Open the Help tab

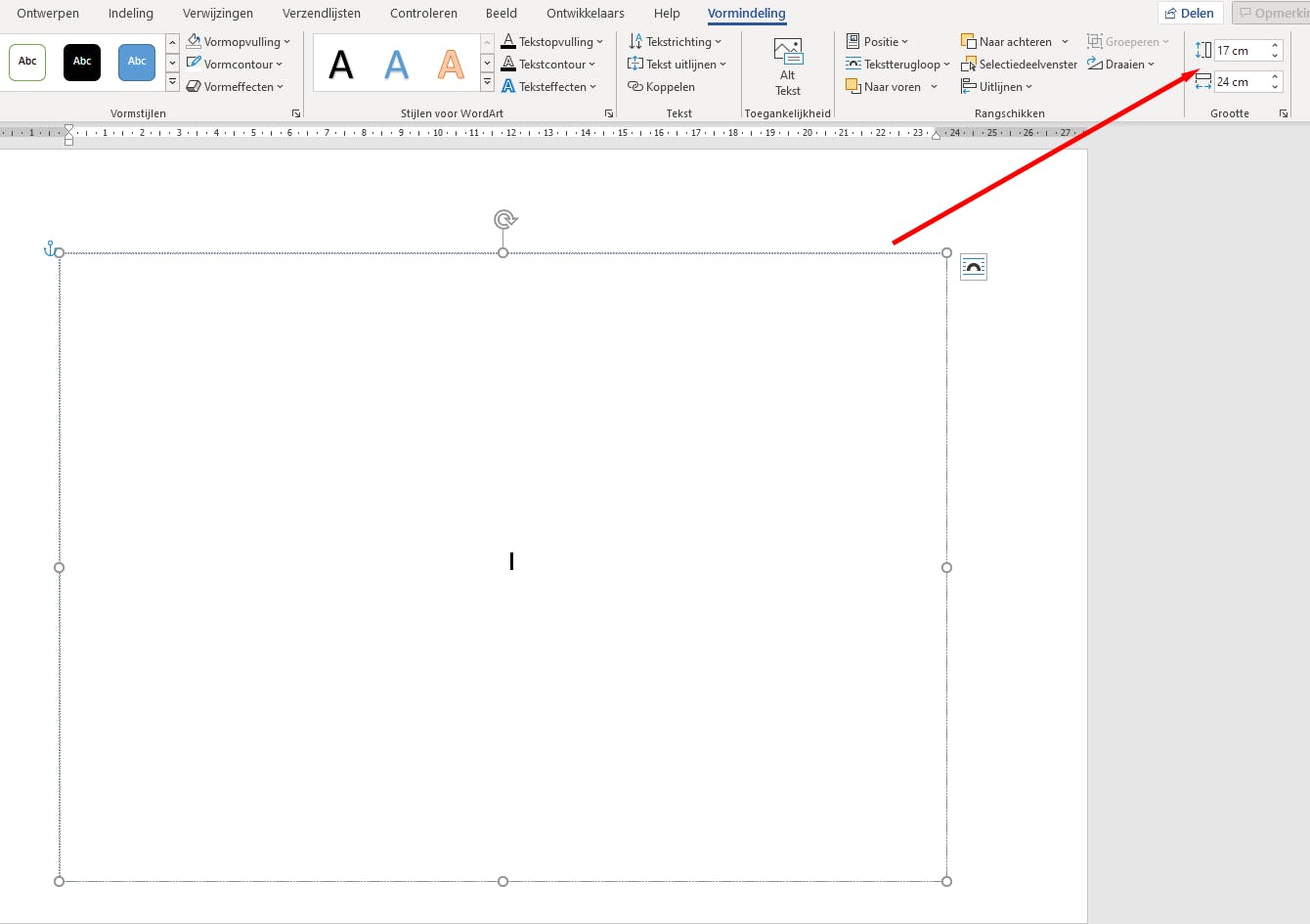pos(667,14)
